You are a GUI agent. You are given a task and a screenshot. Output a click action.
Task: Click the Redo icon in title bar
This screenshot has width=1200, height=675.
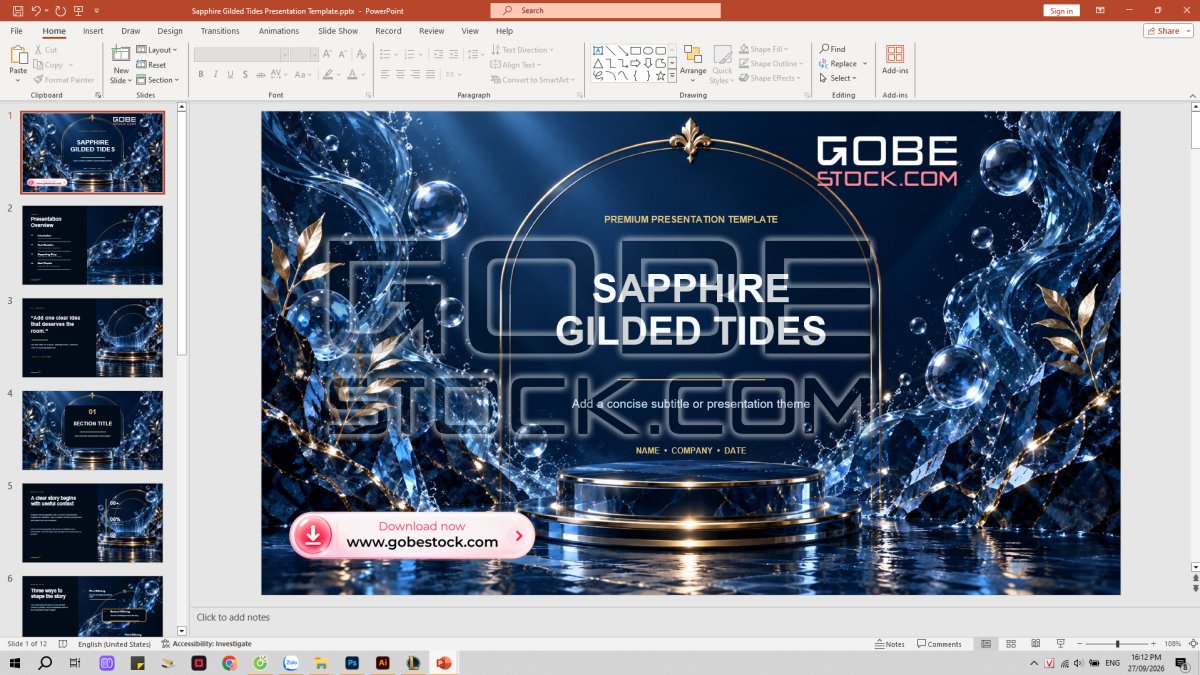60,10
